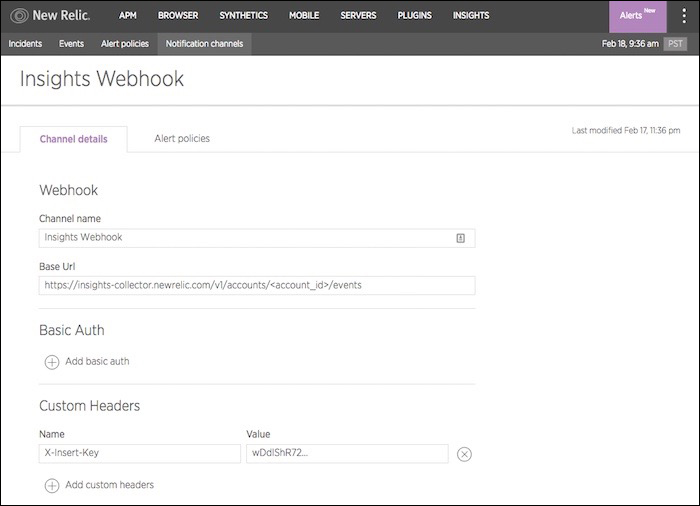Screen dimensions: 700x506
Task: Click into the Base Url field
Action: [x=257, y=285]
